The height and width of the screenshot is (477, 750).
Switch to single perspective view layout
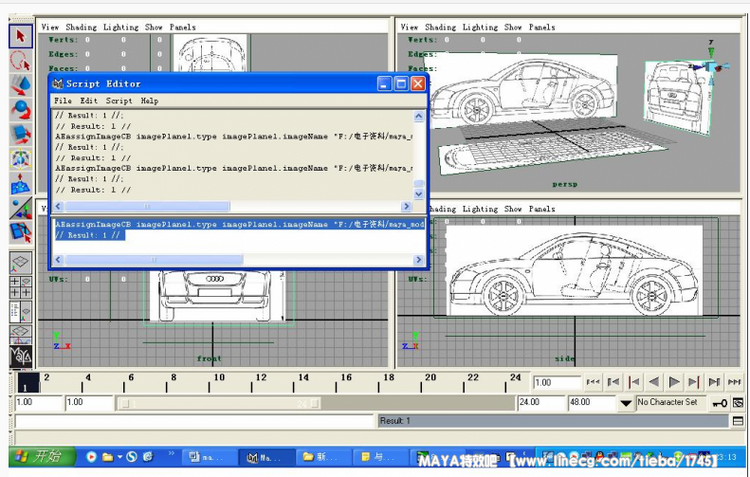coord(21,263)
